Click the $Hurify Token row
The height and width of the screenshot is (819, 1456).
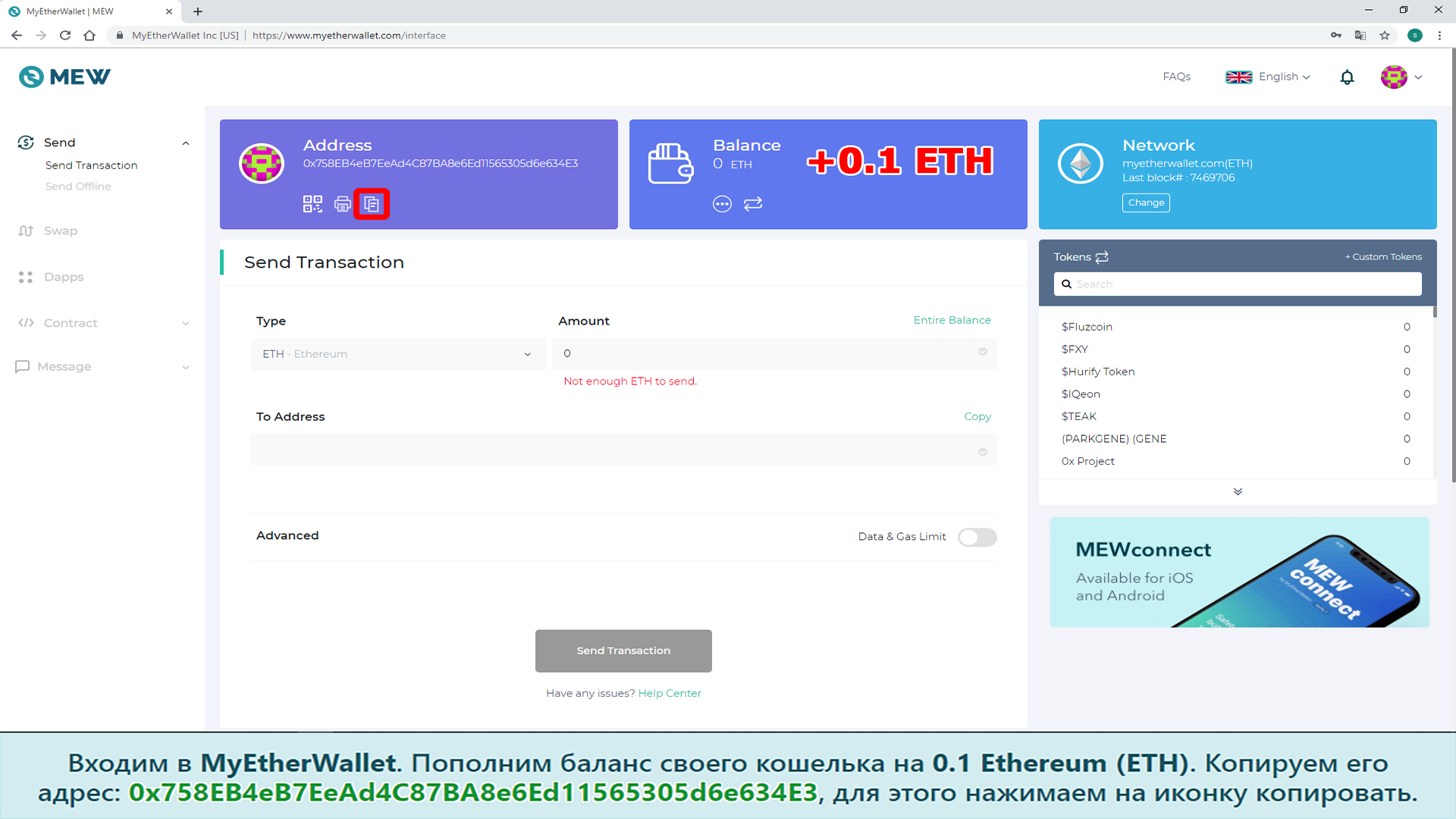tap(1235, 372)
